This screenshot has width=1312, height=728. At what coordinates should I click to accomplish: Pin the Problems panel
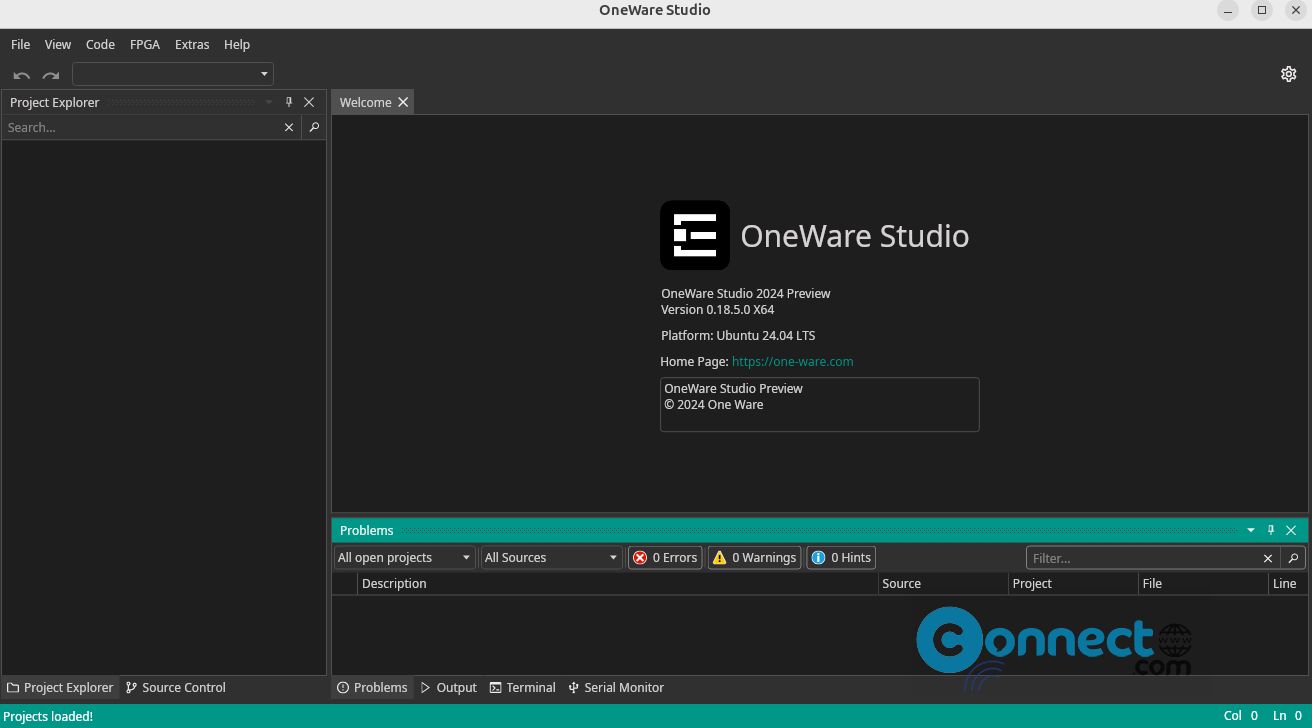1271,530
